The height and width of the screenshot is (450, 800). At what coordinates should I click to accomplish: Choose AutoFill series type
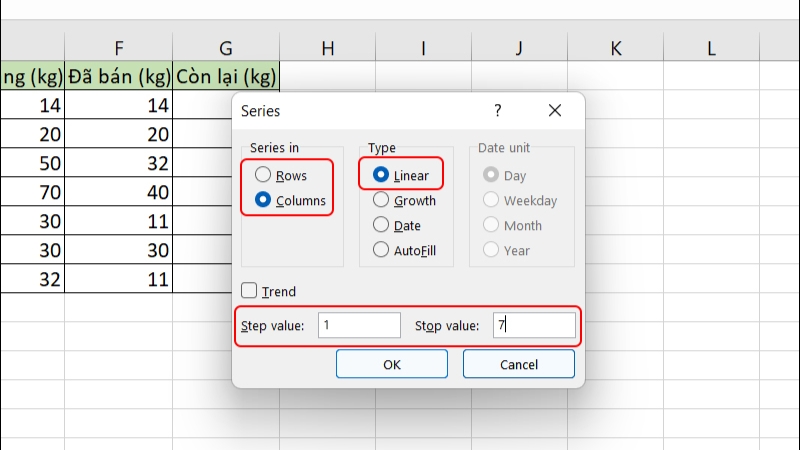pyautogui.click(x=381, y=250)
